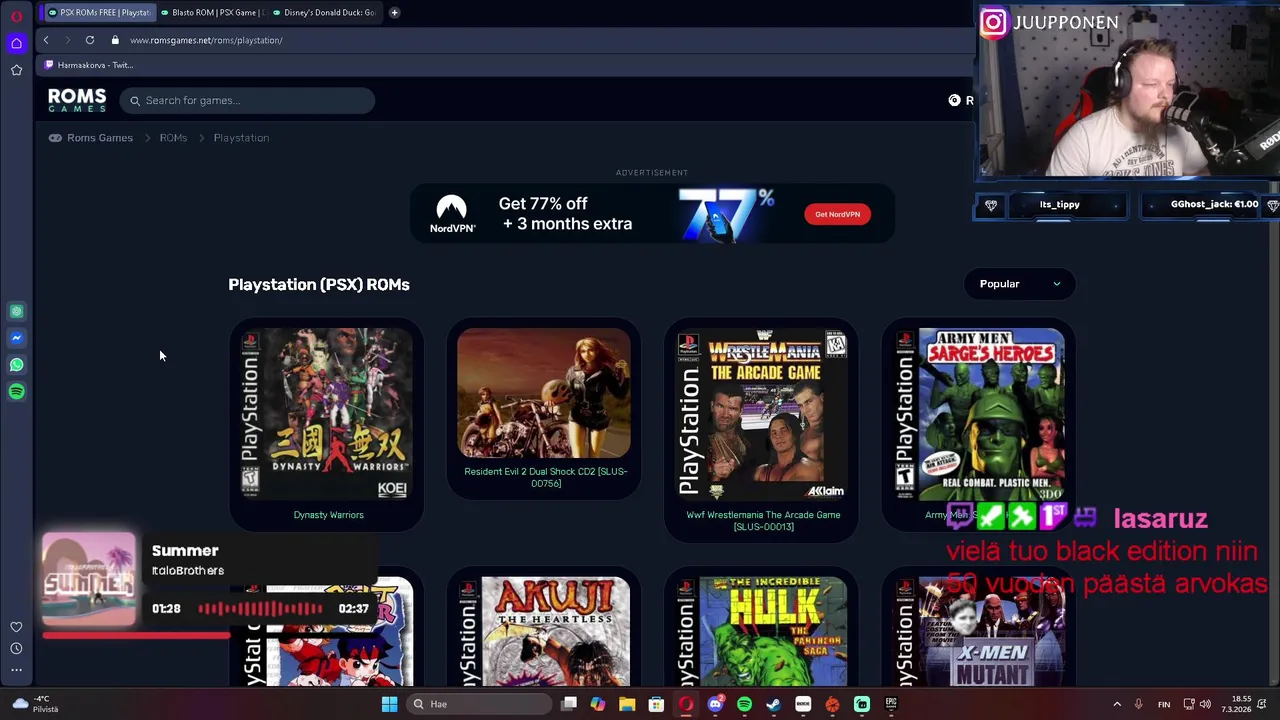
Task: Go to the ROMs breadcrumb
Action: [x=173, y=138]
